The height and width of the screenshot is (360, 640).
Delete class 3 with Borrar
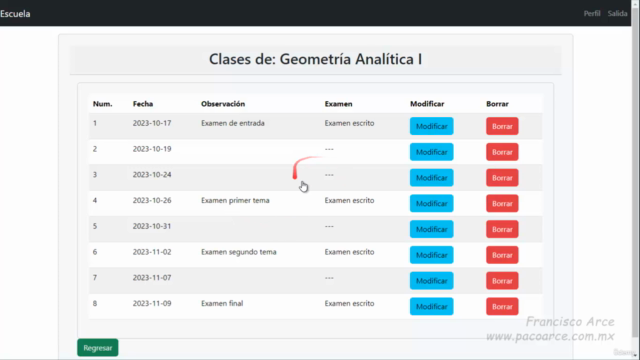pos(502,178)
